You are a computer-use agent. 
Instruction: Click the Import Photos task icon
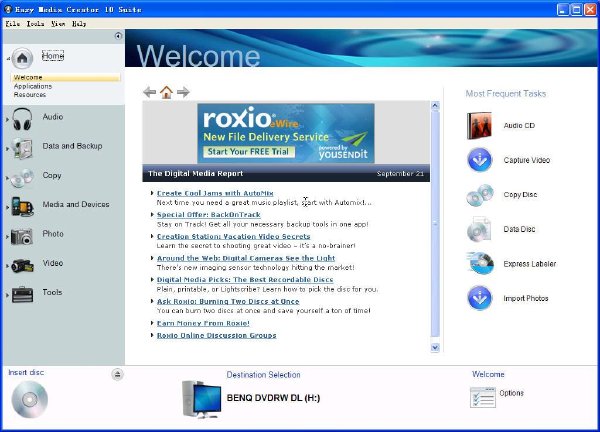(479, 298)
